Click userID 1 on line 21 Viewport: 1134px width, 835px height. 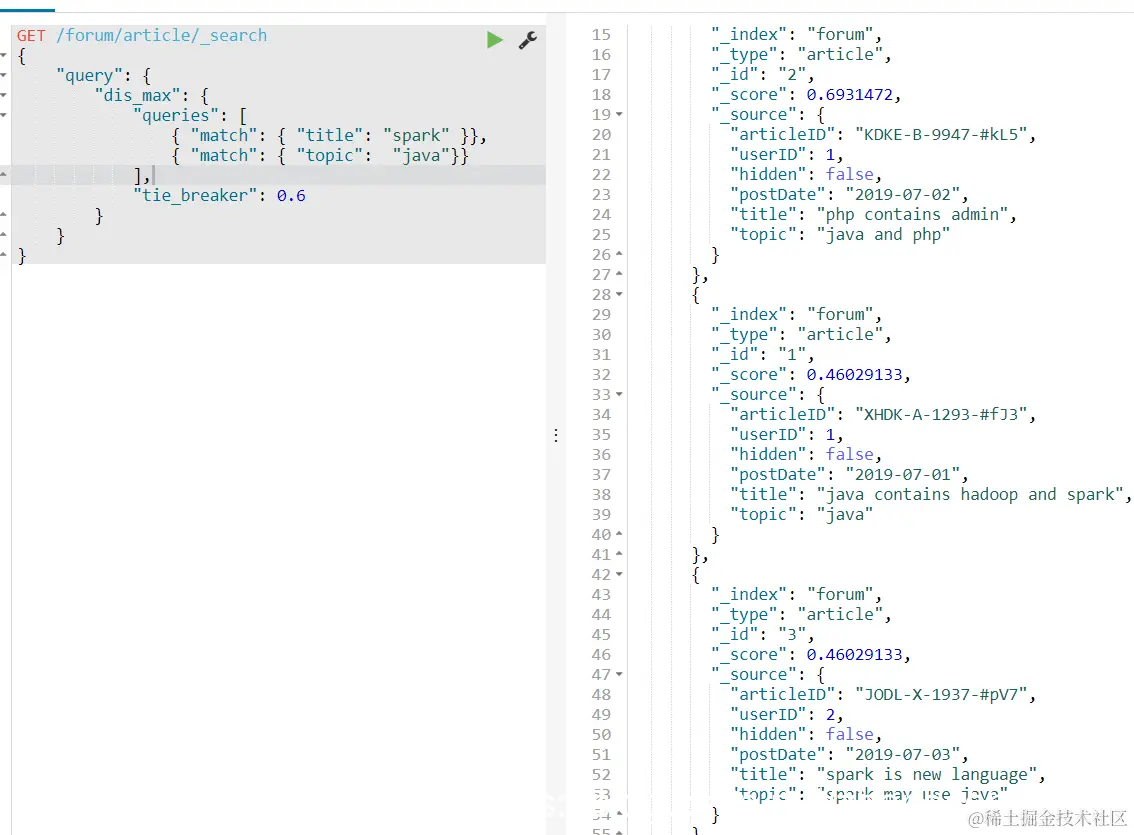pos(830,155)
